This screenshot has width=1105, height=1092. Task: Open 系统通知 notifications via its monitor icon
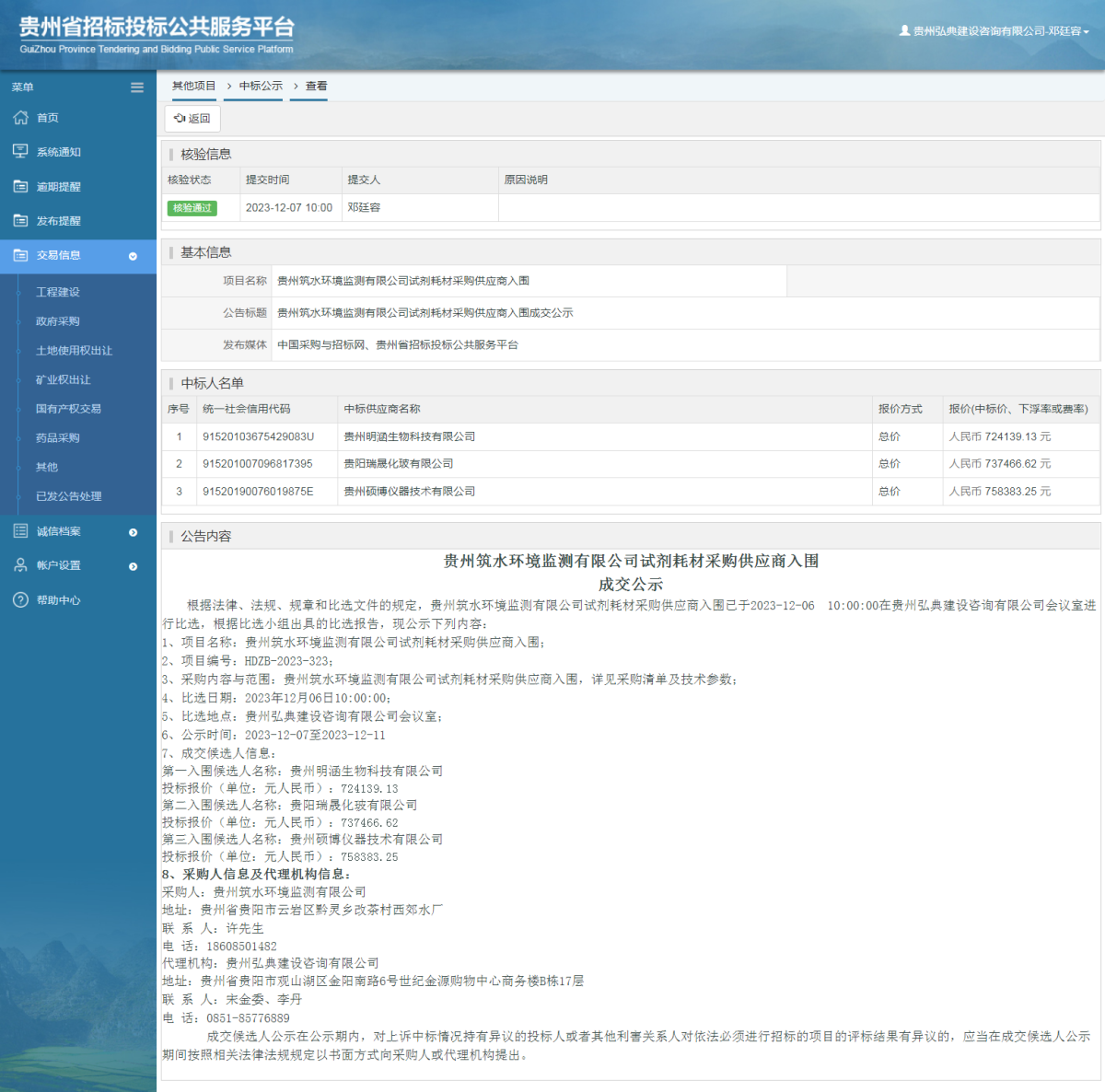20,151
